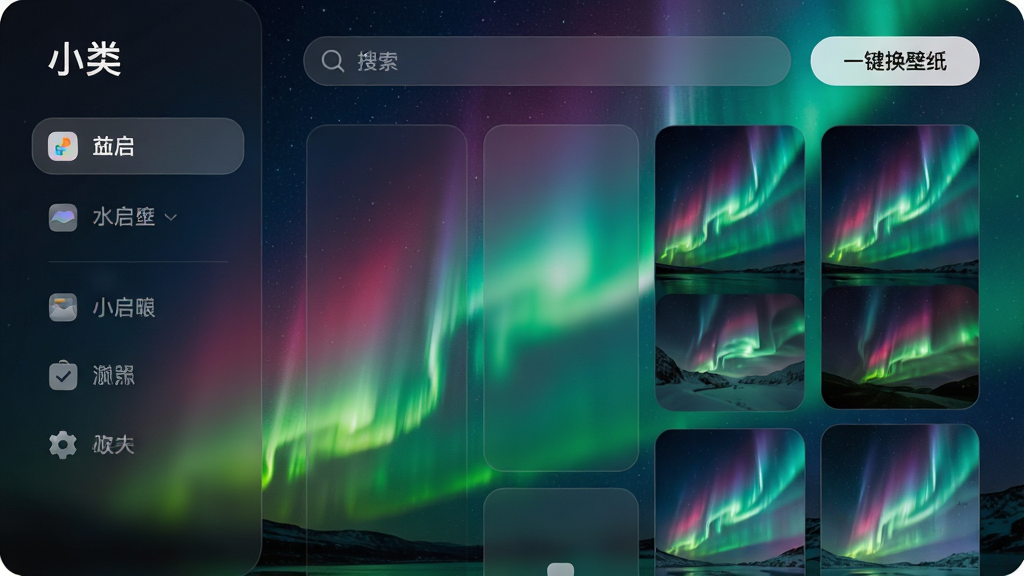Image resolution: width=1024 pixels, height=576 pixels.
Task: Click the 一键换壁纸 button
Action: click(x=895, y=61)
